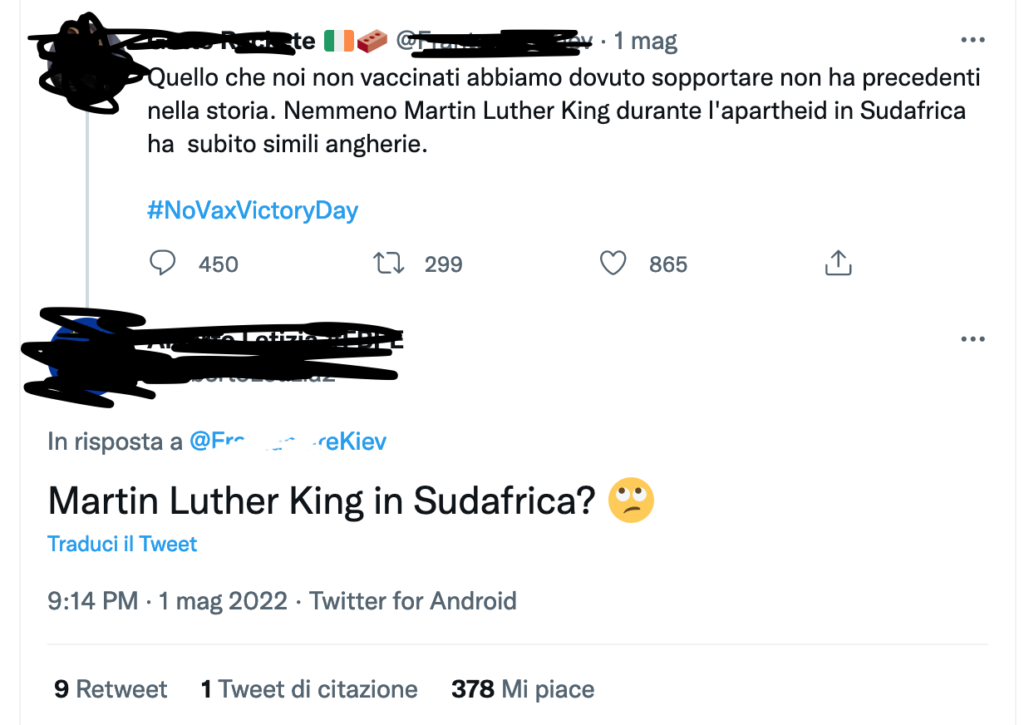Click the "1 mag" date on the first tweet
The height and width of the screenshot is (725, 1024).
point(645,41)
